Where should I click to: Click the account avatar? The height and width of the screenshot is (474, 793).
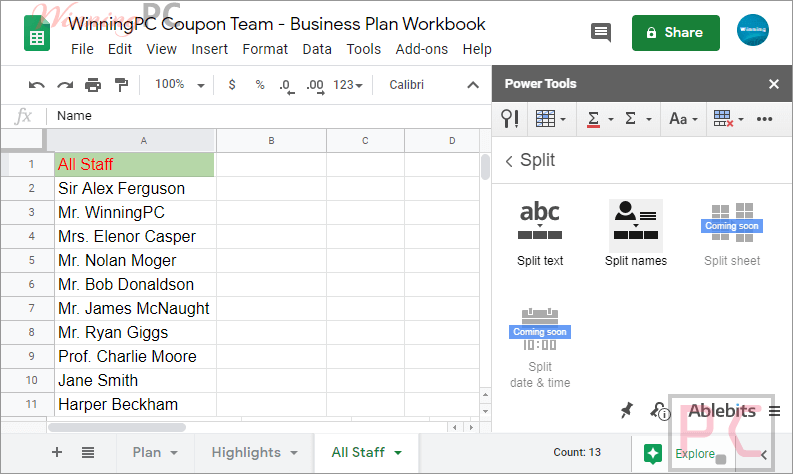click(x=753, y=30)
